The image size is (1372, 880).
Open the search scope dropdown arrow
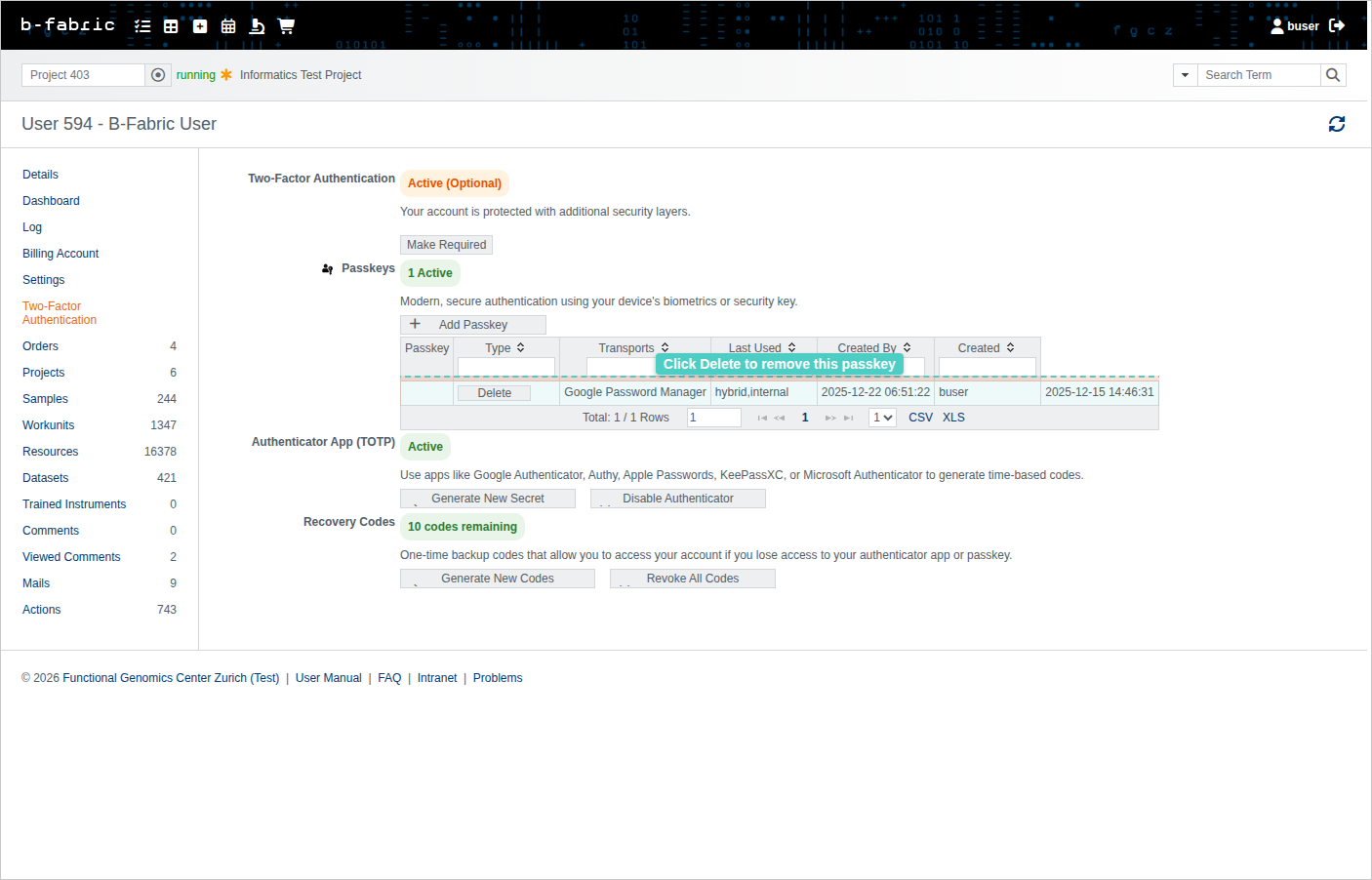tap(1185, 75)
